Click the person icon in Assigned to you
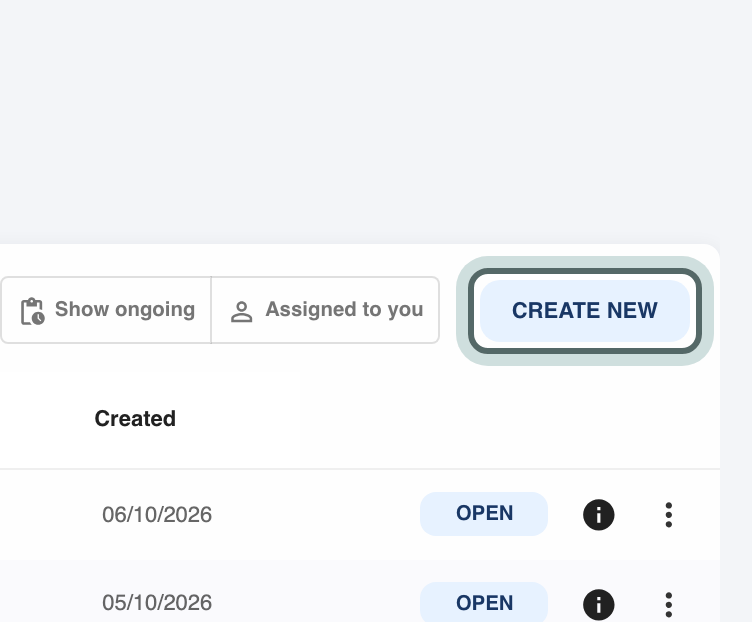 [x=241, y=312]
